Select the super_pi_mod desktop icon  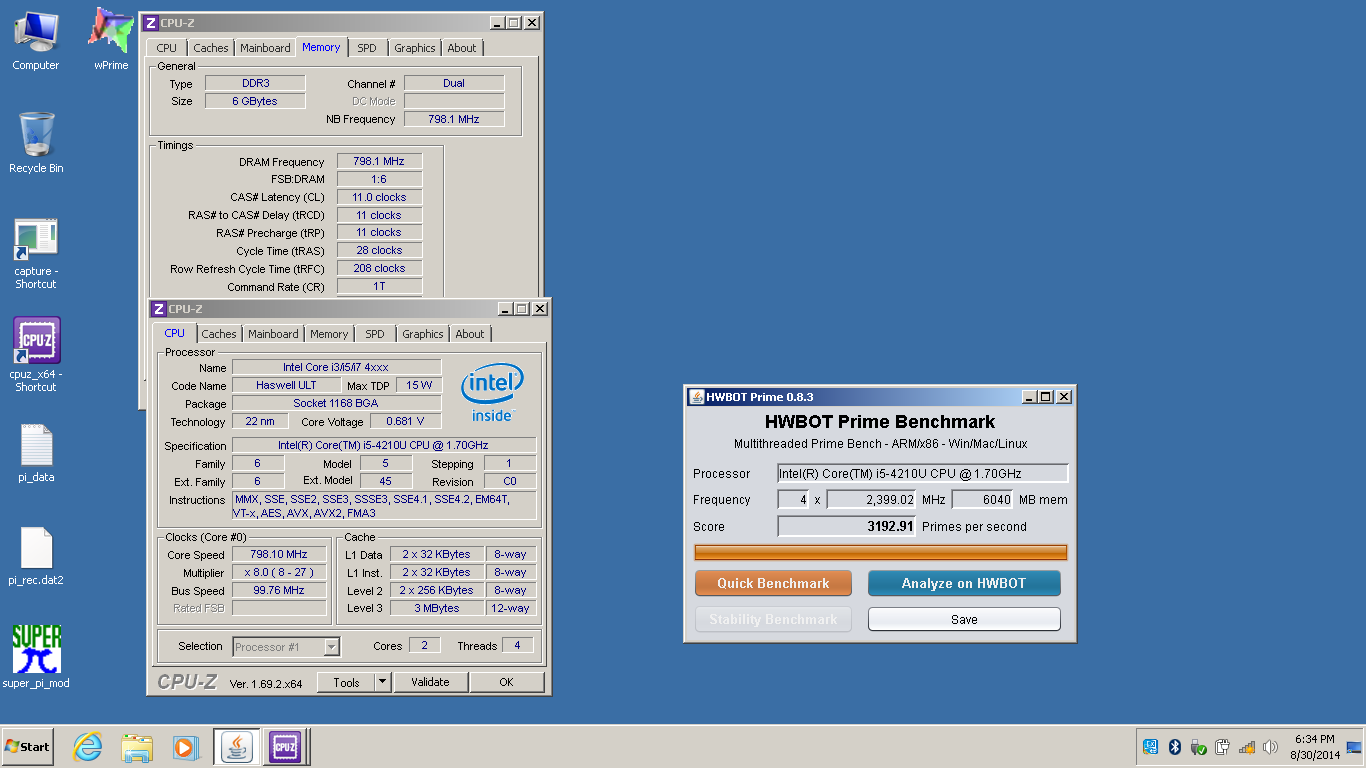click(36, 657)
